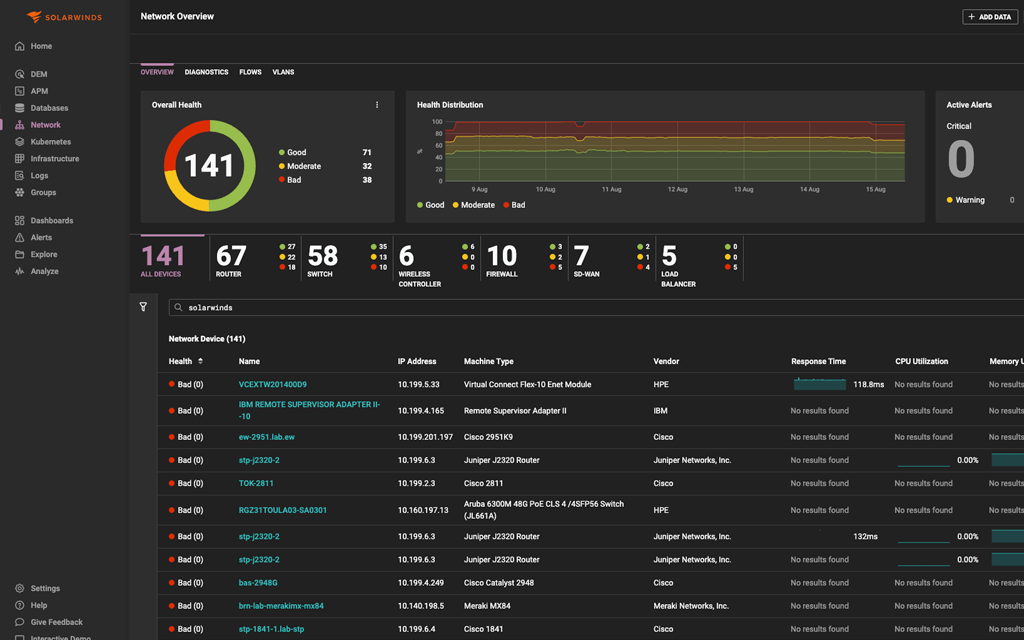This screenshot has width=1024, height=640.
Task: Select the APM icon in the sidebar
Action: coord(19,91)
